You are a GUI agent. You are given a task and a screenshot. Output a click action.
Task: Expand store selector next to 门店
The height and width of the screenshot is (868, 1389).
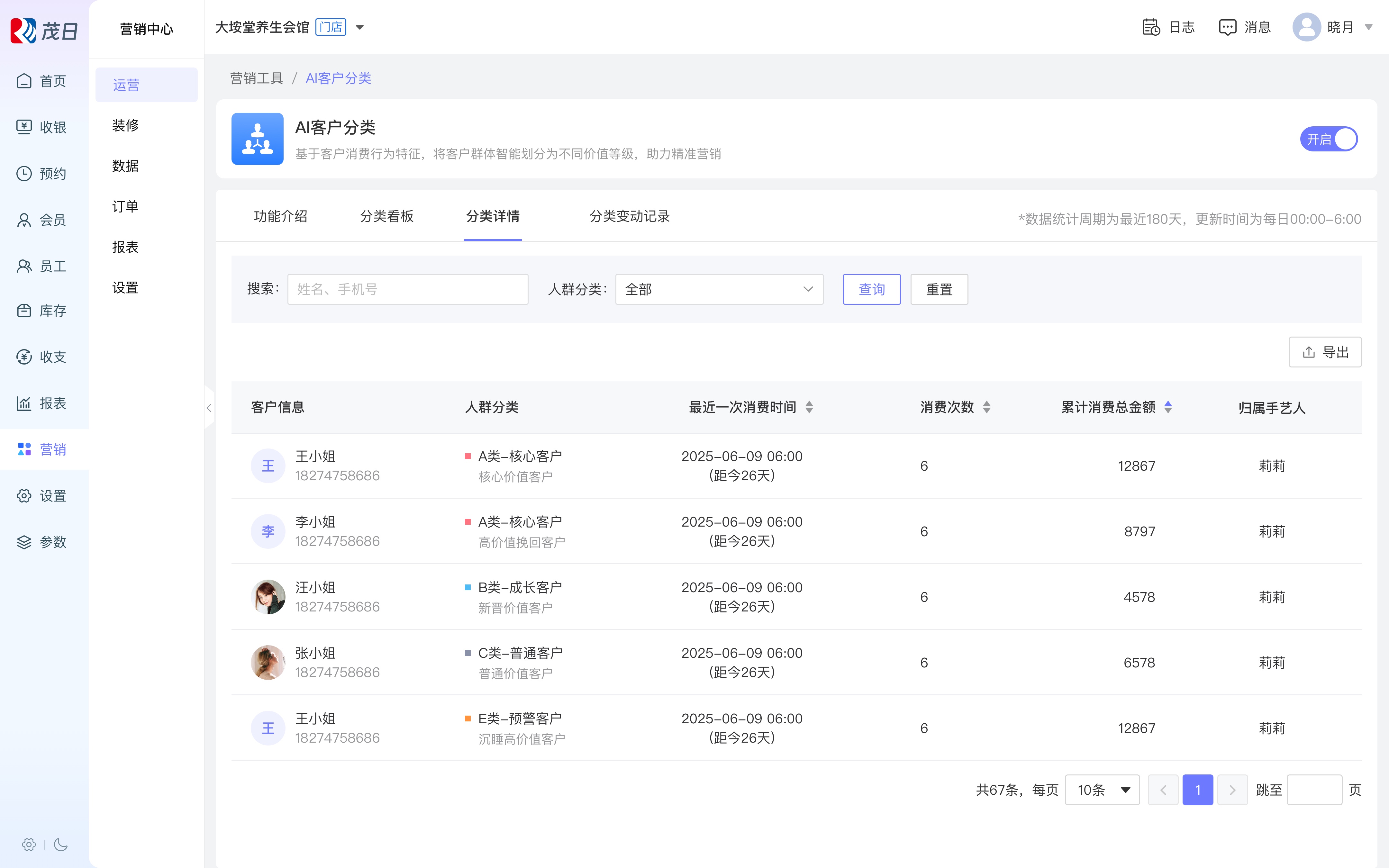tap(360, 27)
